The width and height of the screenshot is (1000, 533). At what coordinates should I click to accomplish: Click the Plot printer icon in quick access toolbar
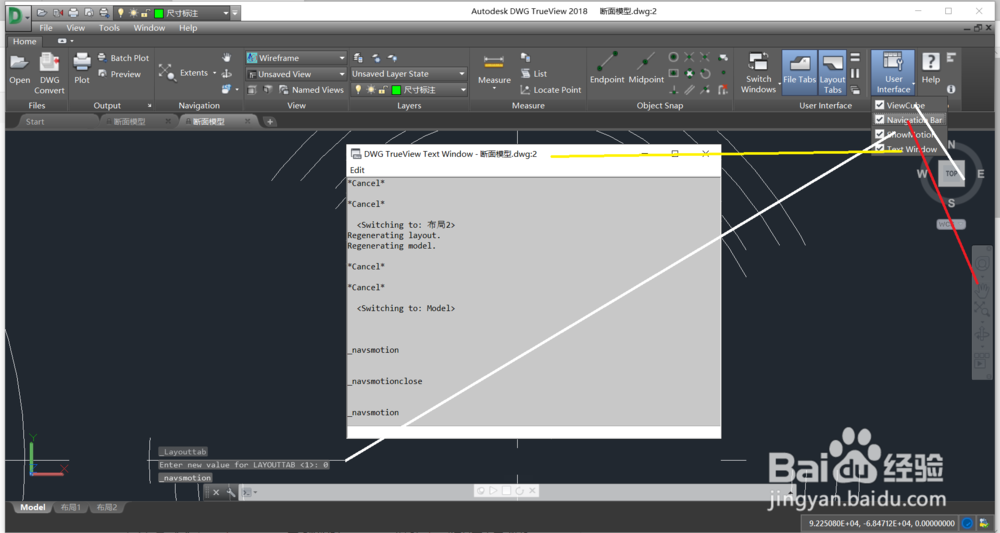tap(73, 13)
